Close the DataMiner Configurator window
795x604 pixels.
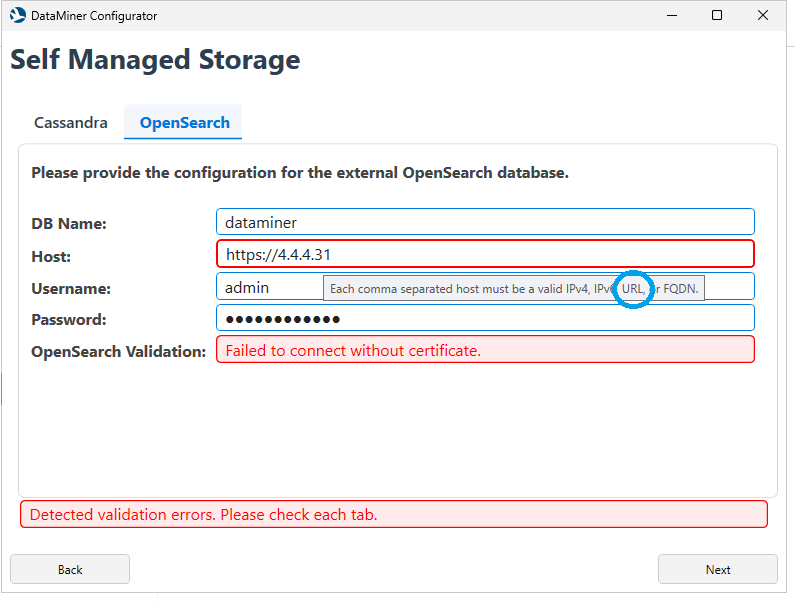[763, 16]
